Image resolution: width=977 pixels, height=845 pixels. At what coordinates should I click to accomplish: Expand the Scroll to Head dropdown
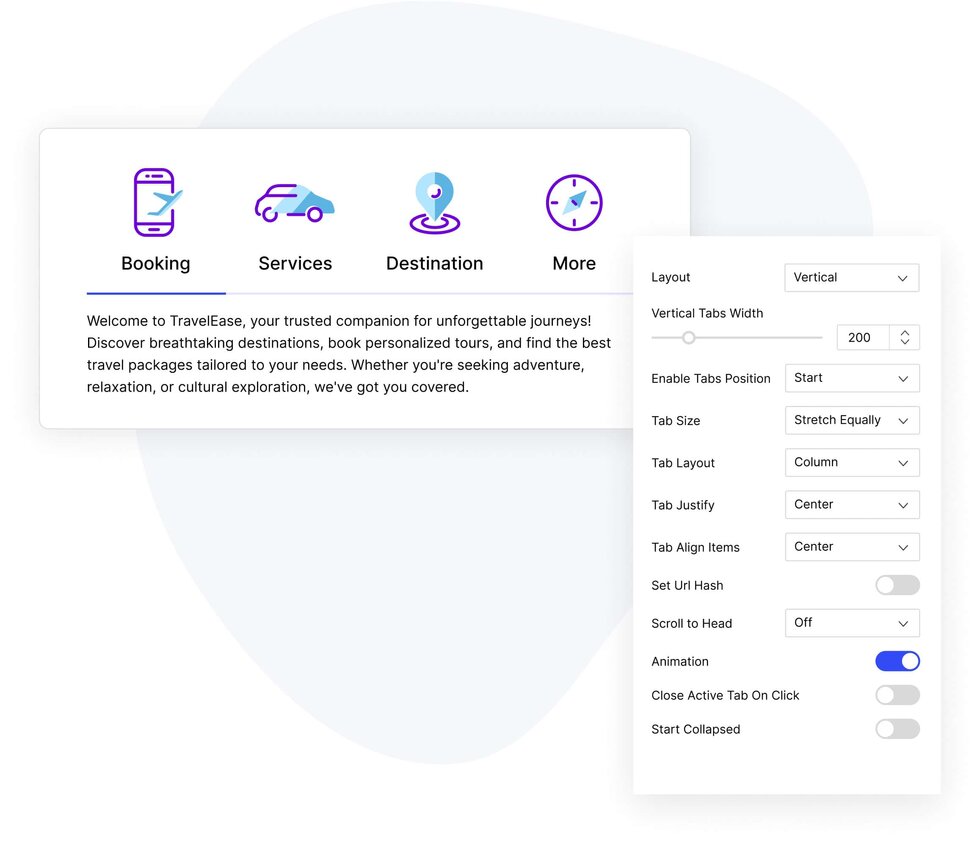(x=851, y=623)
